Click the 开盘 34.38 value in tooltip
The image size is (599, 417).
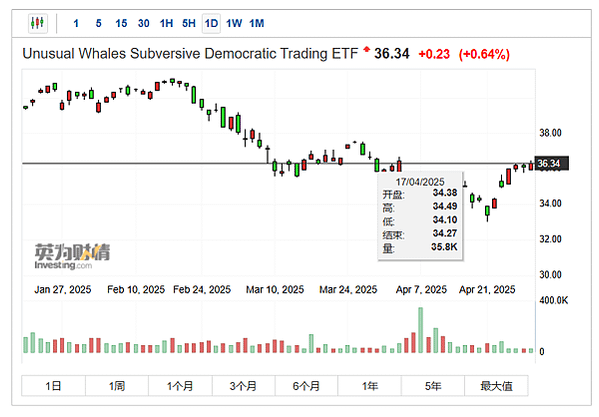[x=445, y=193]
